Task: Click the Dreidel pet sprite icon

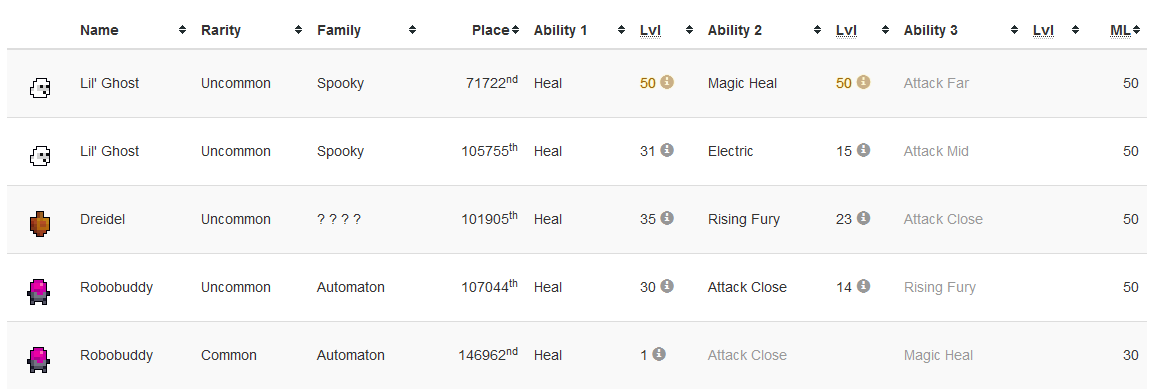Action: 40,223
